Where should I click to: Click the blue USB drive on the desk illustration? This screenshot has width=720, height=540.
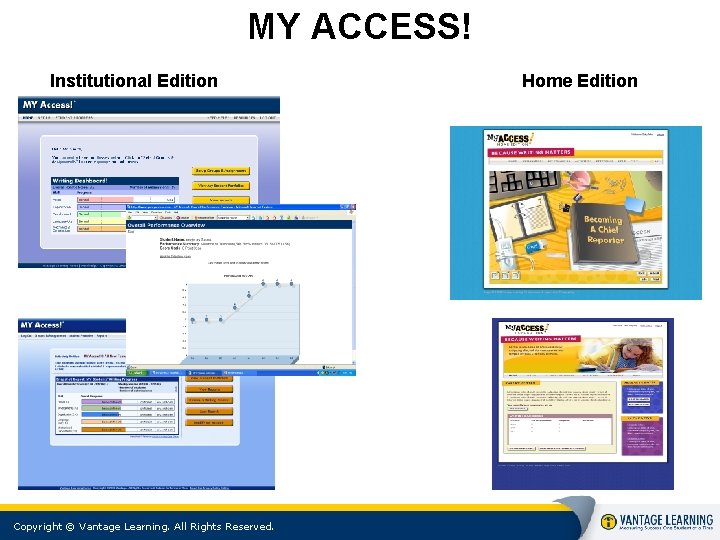(534, 247)
